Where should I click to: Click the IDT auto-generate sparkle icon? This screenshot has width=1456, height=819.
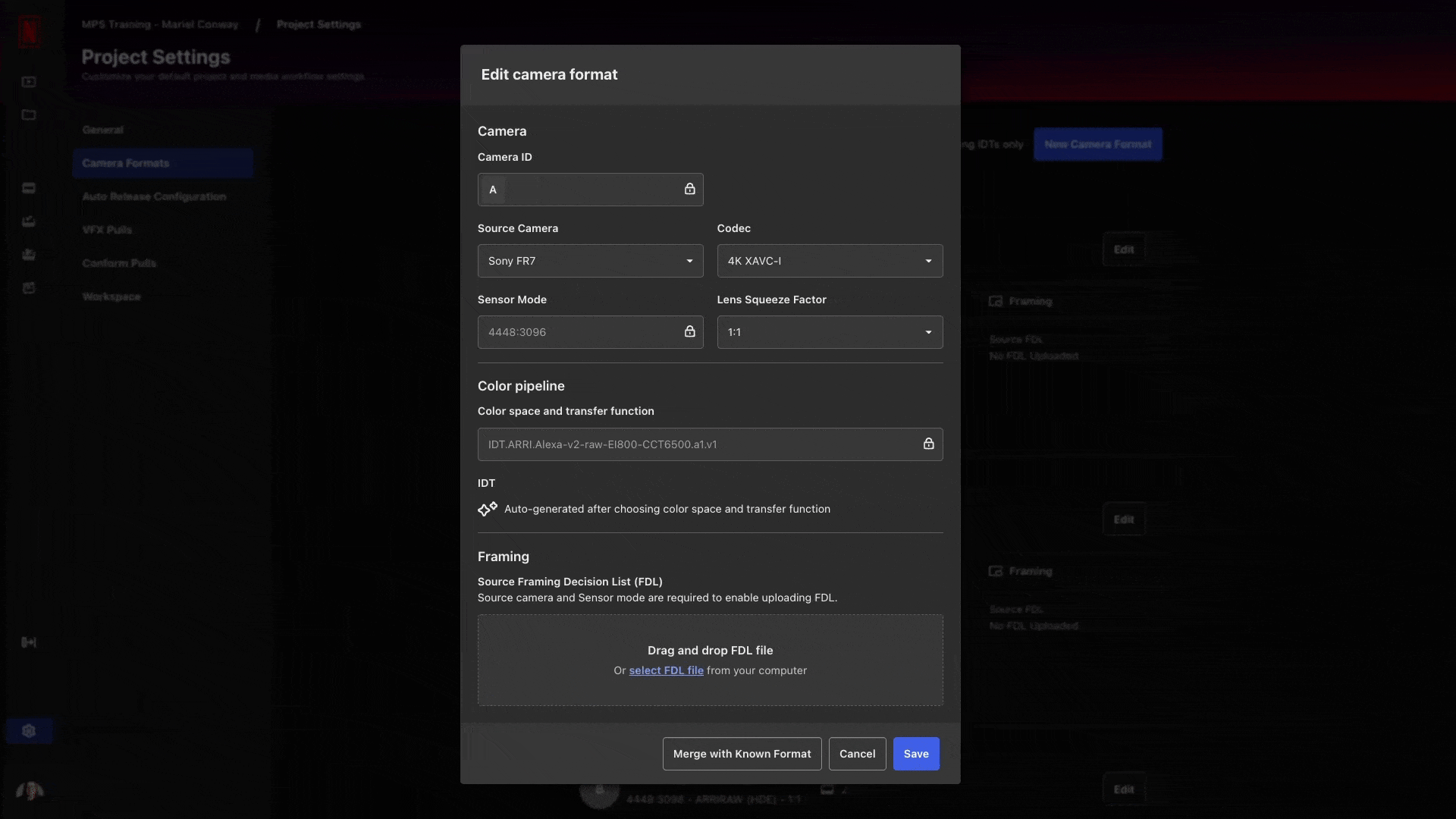488,509
